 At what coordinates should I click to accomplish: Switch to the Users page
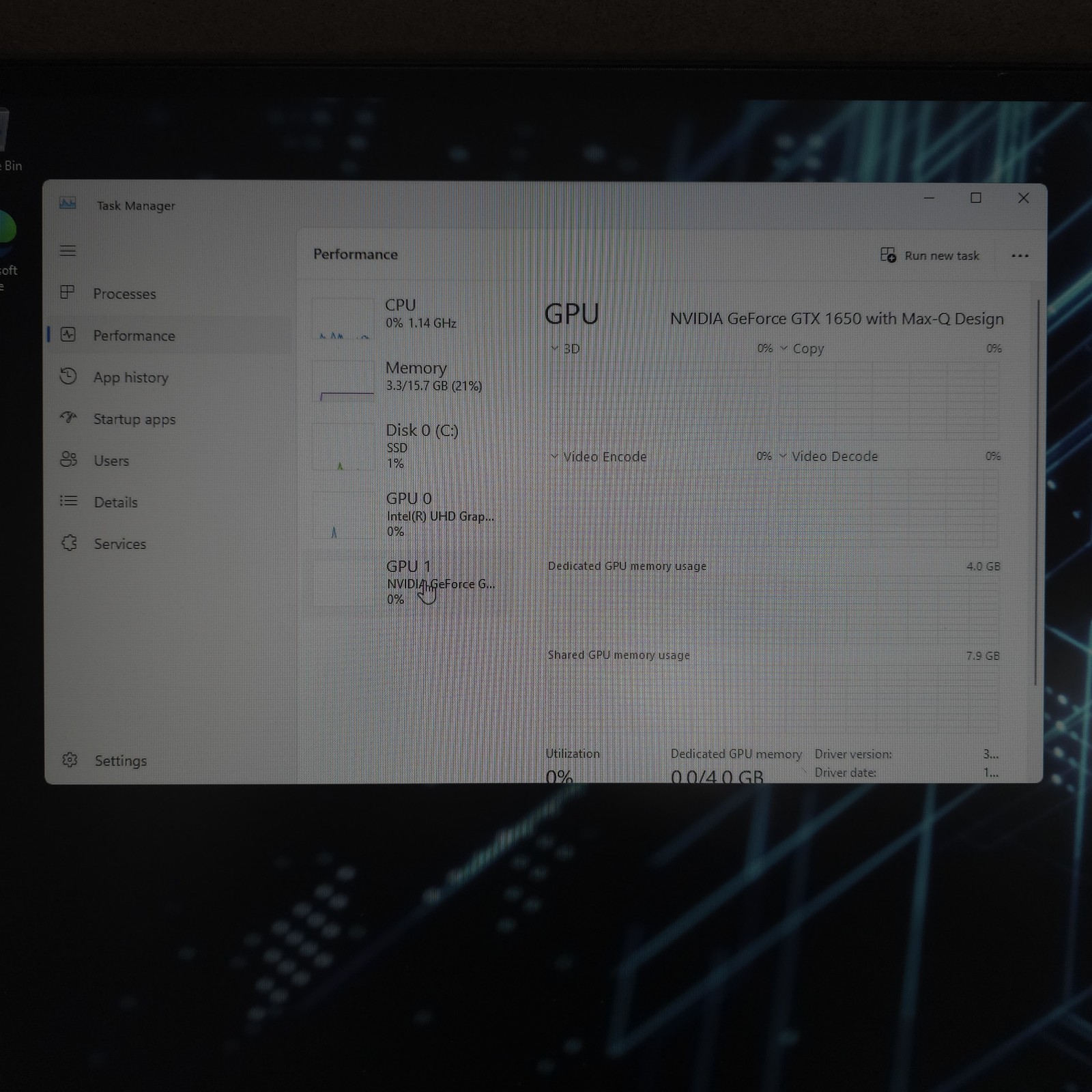click(169, 461)
